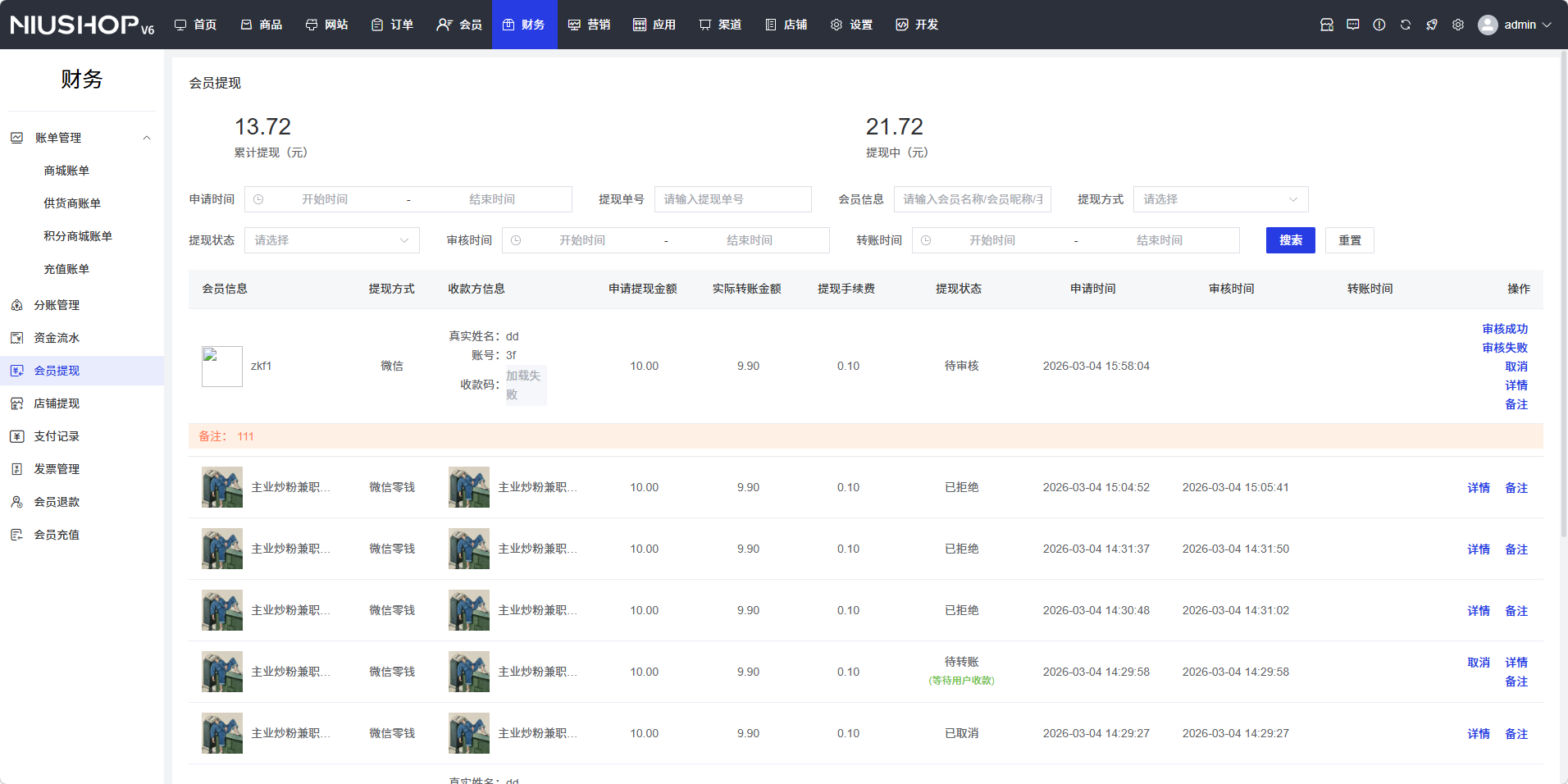Click 审核成功 link for zkf1 withdrawal

[1504, 329]
